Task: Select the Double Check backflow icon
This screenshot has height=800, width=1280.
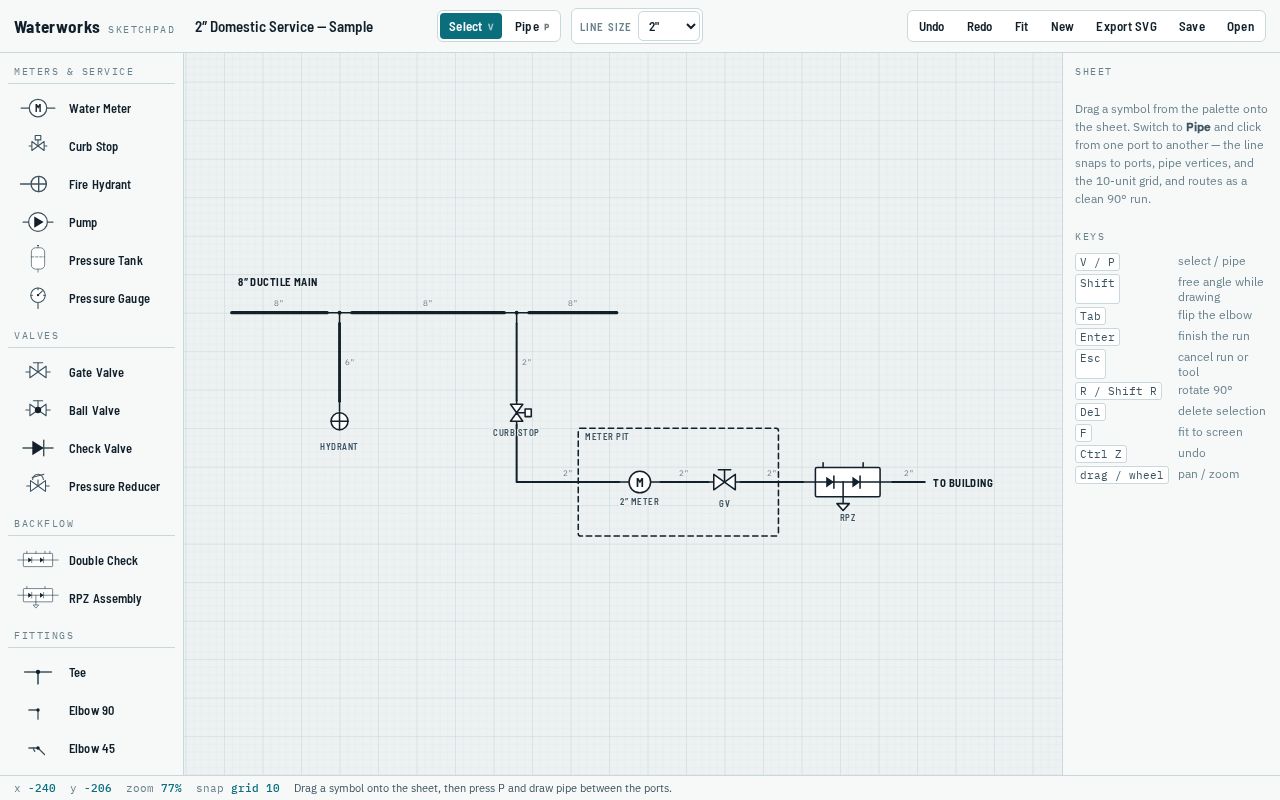Action: coord(38,560)
